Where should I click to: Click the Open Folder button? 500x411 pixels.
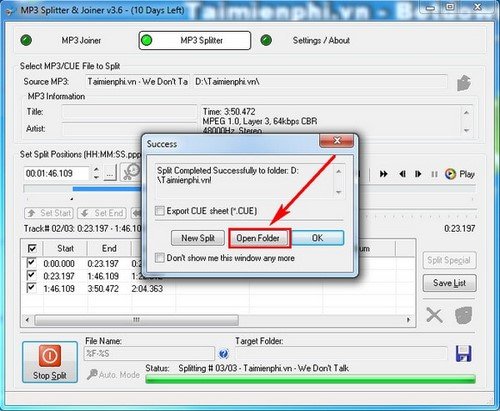coord(258,238)
